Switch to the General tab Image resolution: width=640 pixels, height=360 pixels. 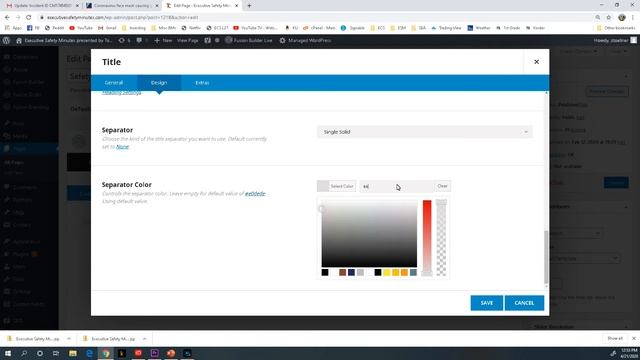(x=114, y=82)
